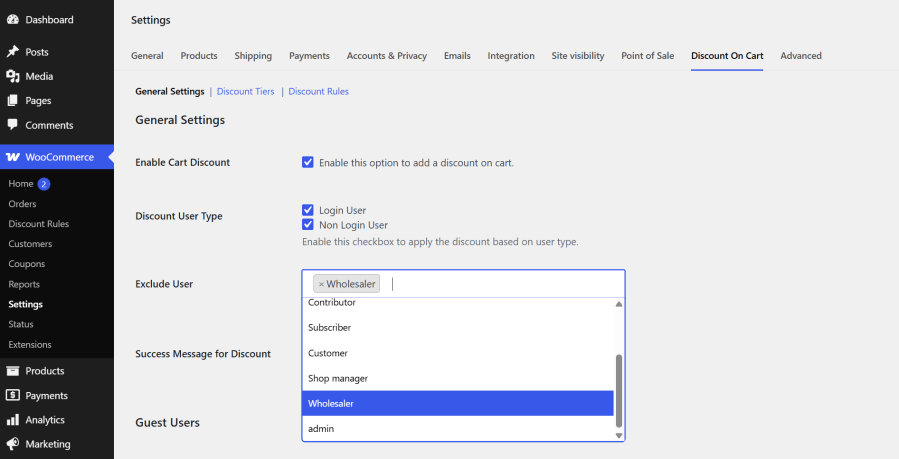The width and height of the screenshot is (899, 459).
Task: Open the Discount Rules sub-section link
Action: tap(318, 91)
